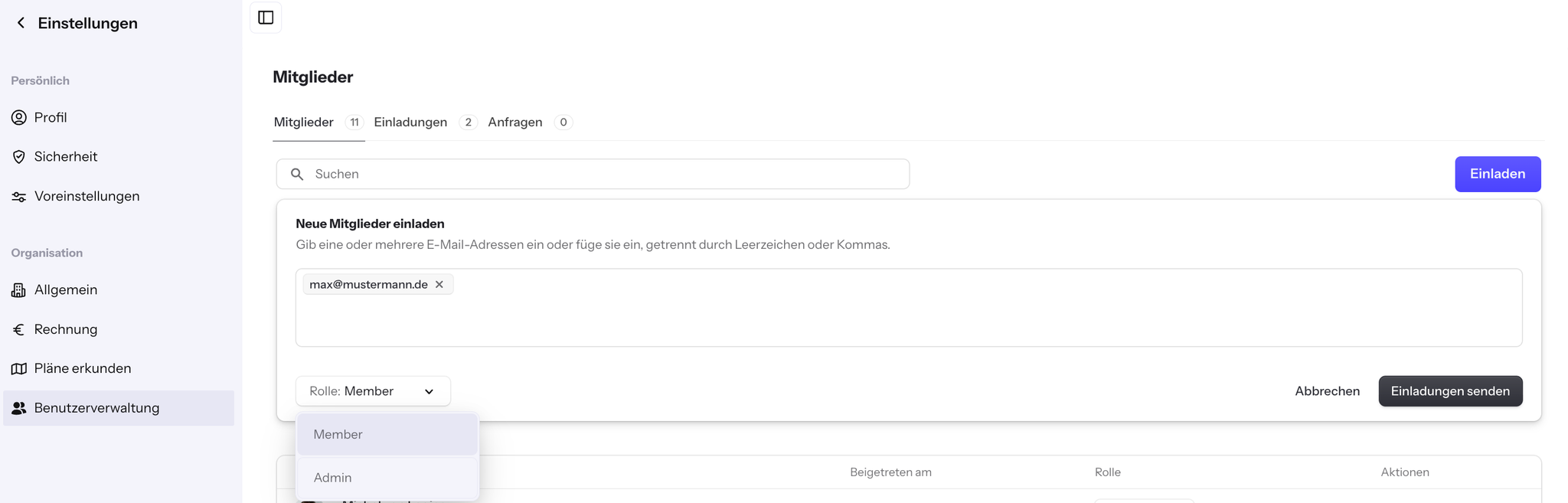Click the magnifier icon in search field
This screenshot has width=1568, height=503.
tap(297, 175)
